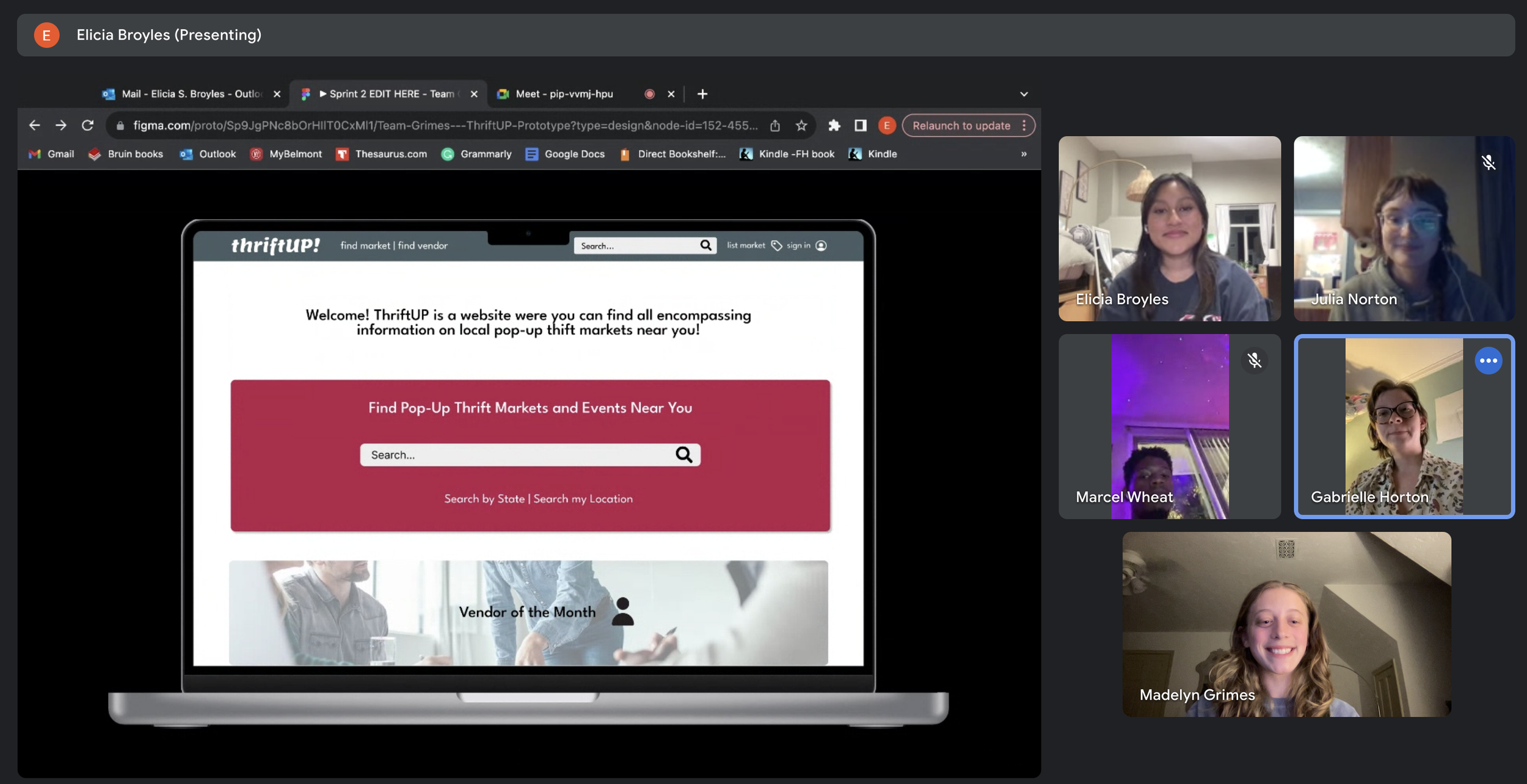Click Search by State link

click(x=484, y=498)
